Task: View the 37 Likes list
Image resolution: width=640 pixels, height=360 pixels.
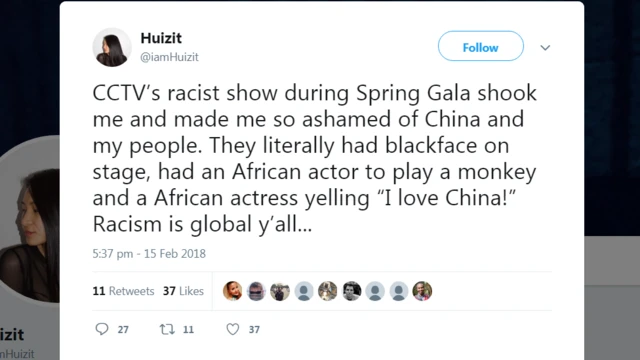Action: (183, 291)
